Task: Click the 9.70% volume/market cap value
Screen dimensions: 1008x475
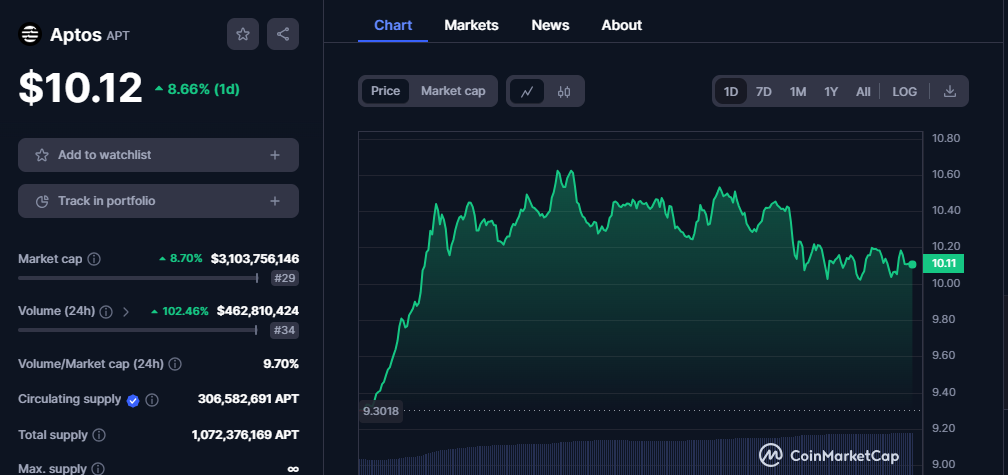Action: coord(281,364)
